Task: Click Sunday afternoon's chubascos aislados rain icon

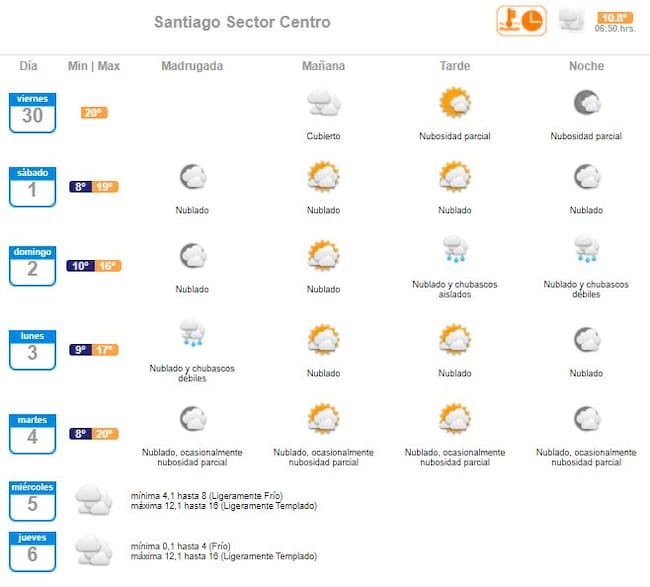Action: 455,250
